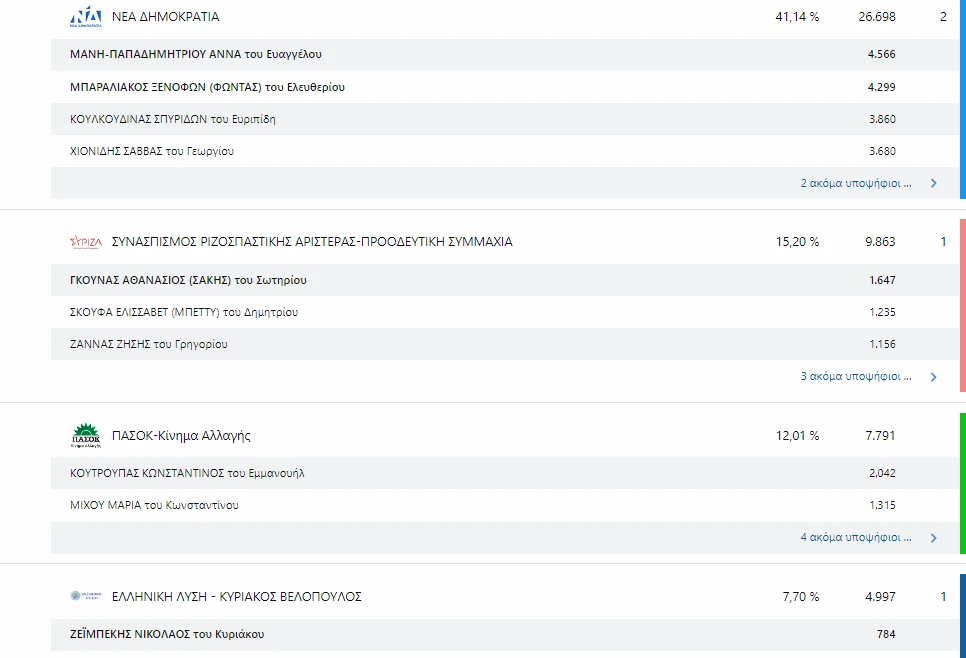The height and width of the screenshot is (658, 966).
Task: Click candidate ΖΕΪΜΠΕΚΗΣ ΝΙΚΟΛΑΟΣ row
Action: click(x=167, y=634)
